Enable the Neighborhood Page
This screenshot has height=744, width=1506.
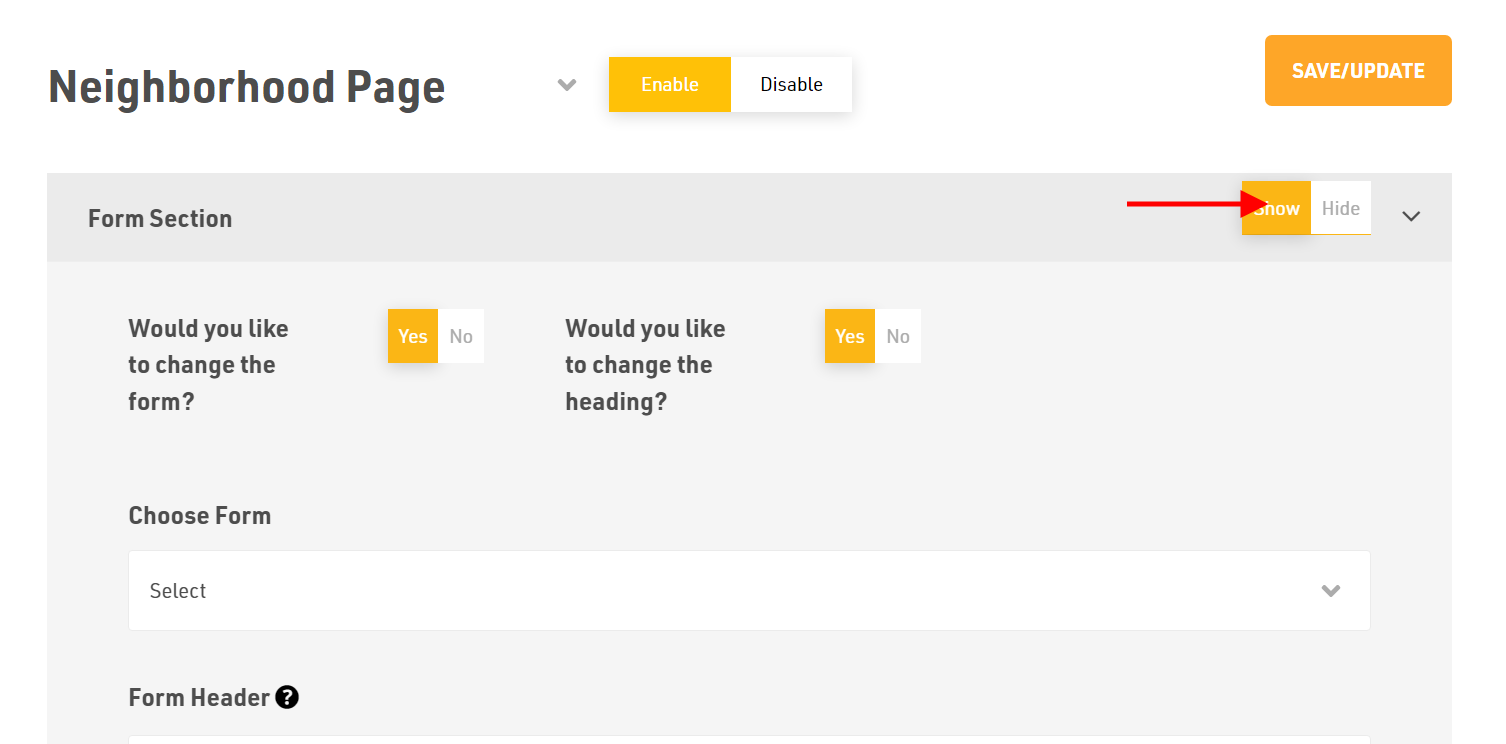pos(669,85)
